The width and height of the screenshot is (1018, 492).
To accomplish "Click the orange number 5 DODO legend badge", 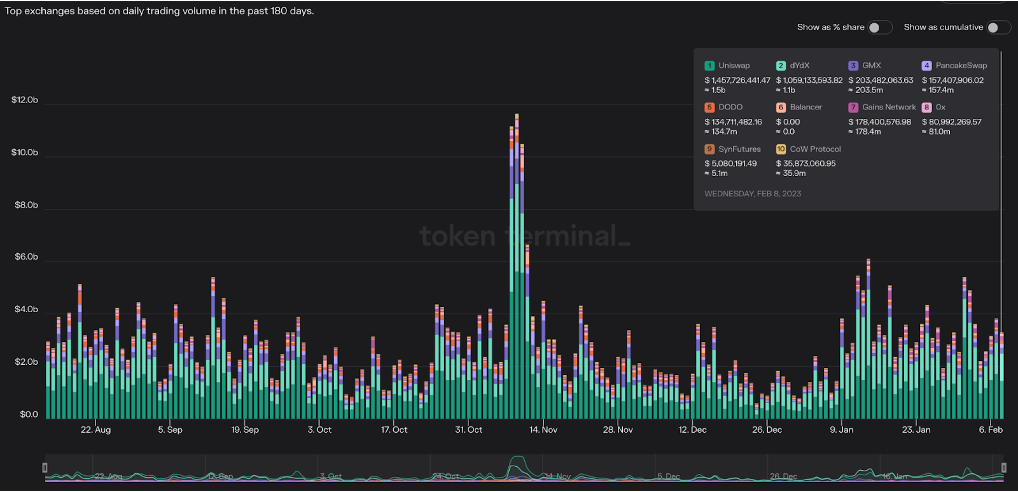I will pos(709,107).
